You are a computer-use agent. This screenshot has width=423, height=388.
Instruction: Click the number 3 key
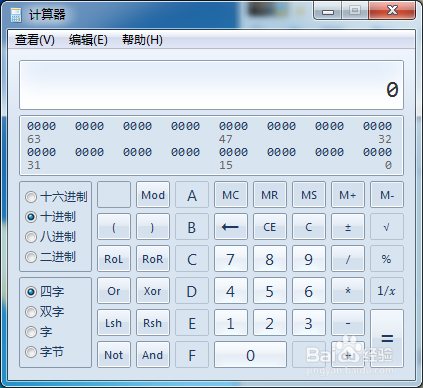pos(309,323)
